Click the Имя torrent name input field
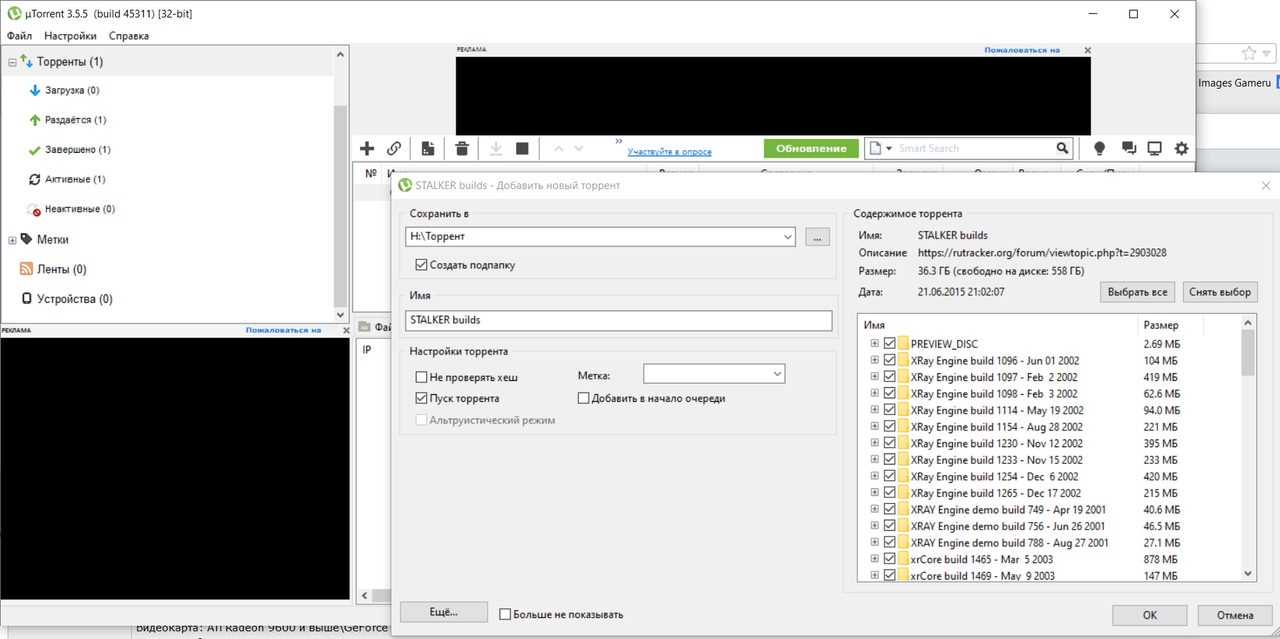1280x639 pixels. pos(620,320)
